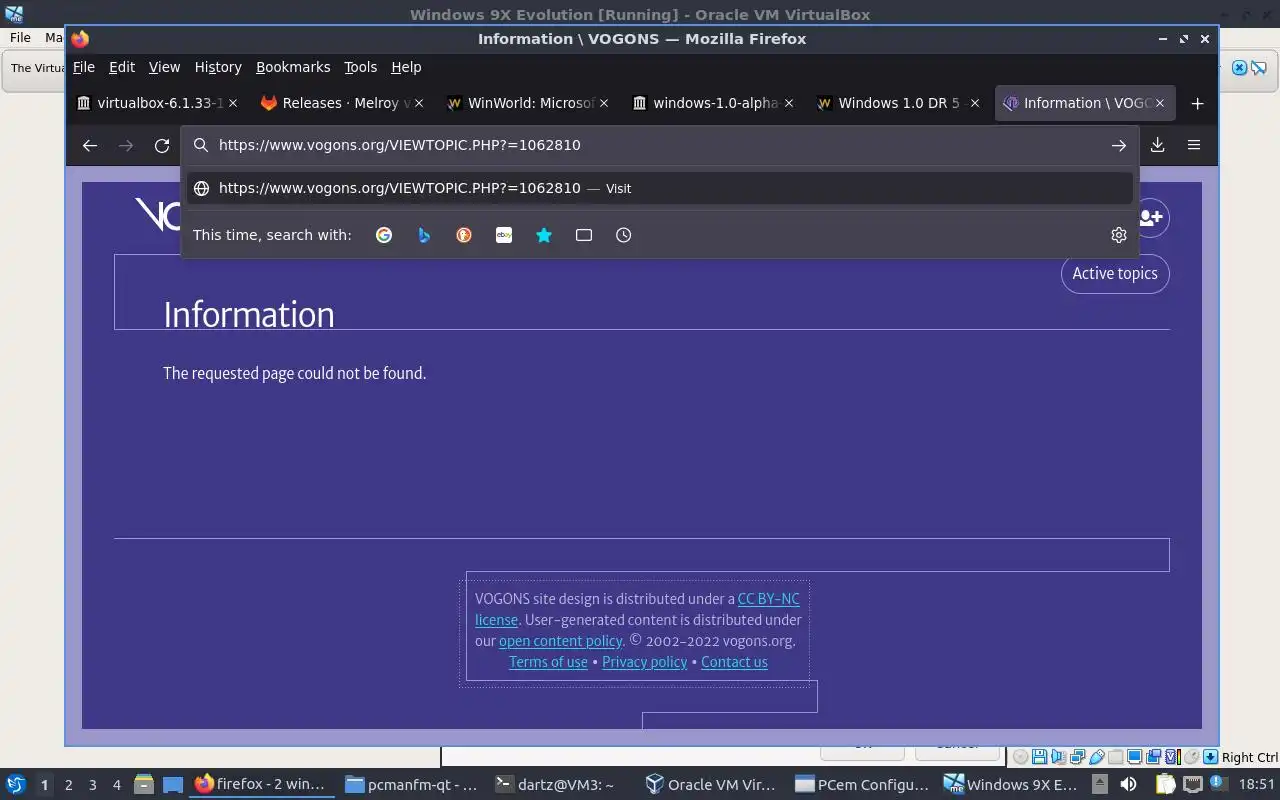The width and height of the screenshot is (1280, 800).
Task: Open the desktop start menu icon
Action: [15, 784]
